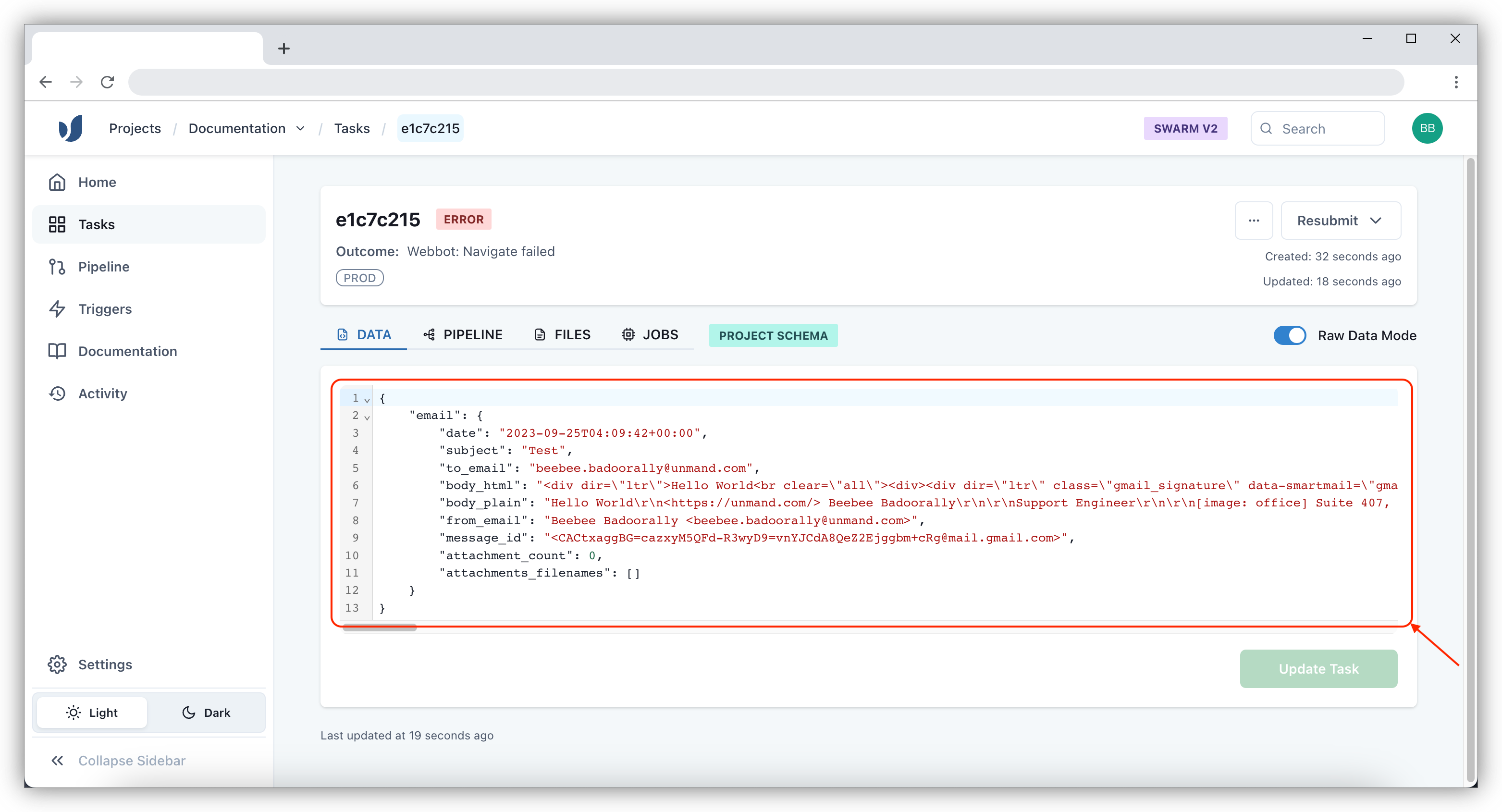
Task: Open Settings gear in sidebar
Action: (x=57, y=664)
